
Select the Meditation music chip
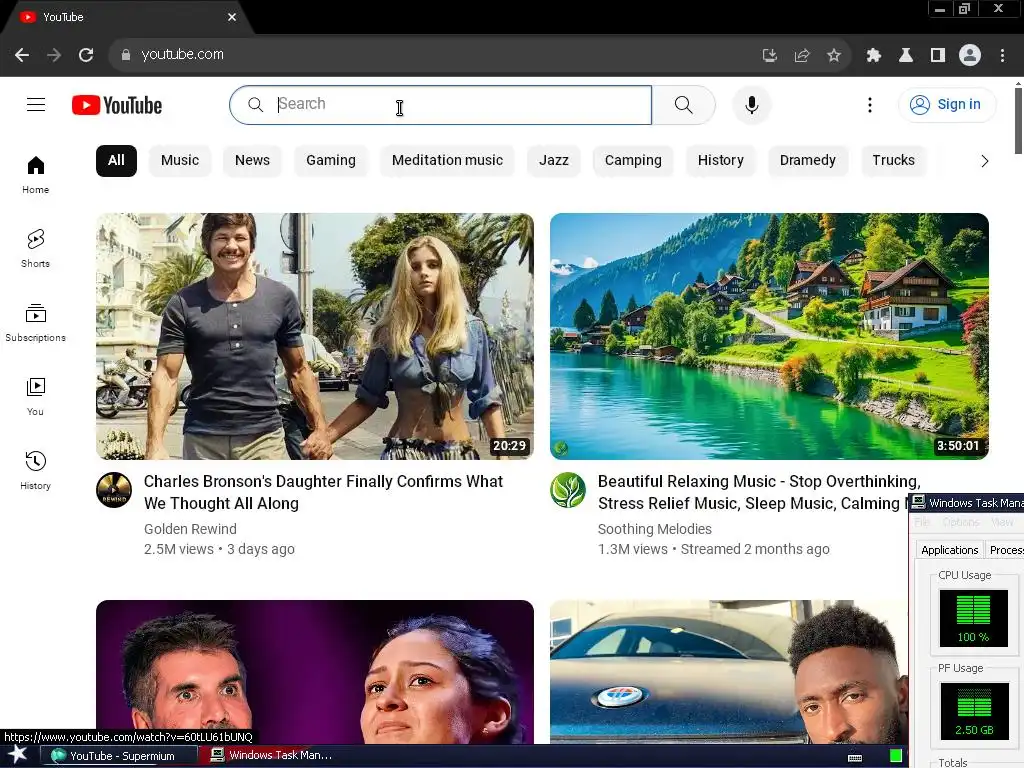(x=447, y=161)
